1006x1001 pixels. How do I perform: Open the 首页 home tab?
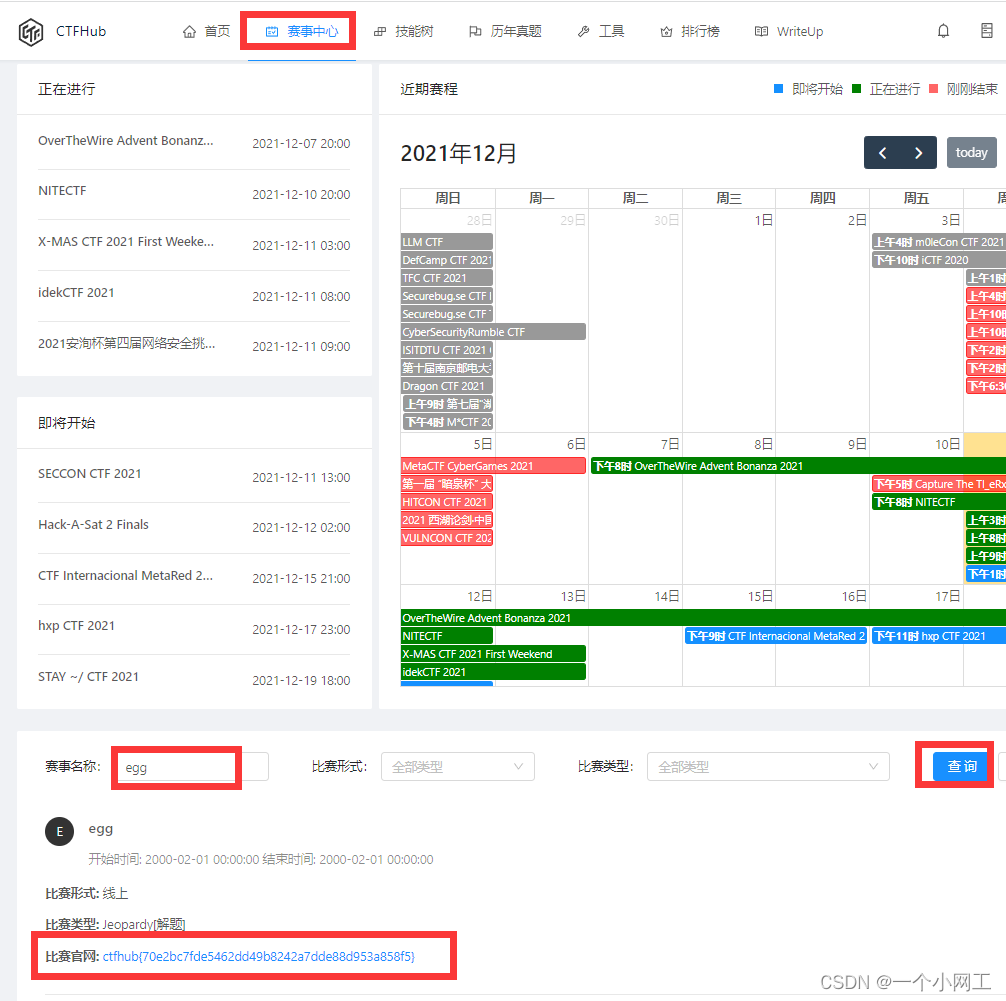tap(207, 31)
